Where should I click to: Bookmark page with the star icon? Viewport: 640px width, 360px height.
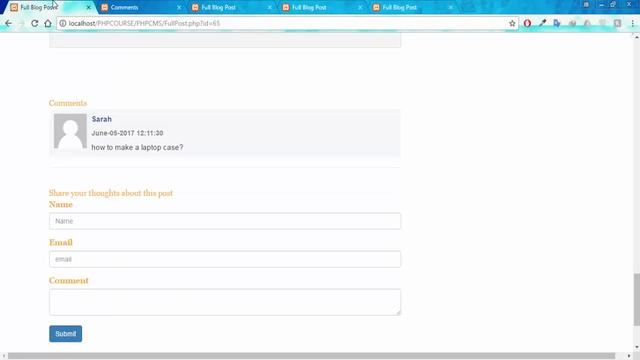click(512, 24)
